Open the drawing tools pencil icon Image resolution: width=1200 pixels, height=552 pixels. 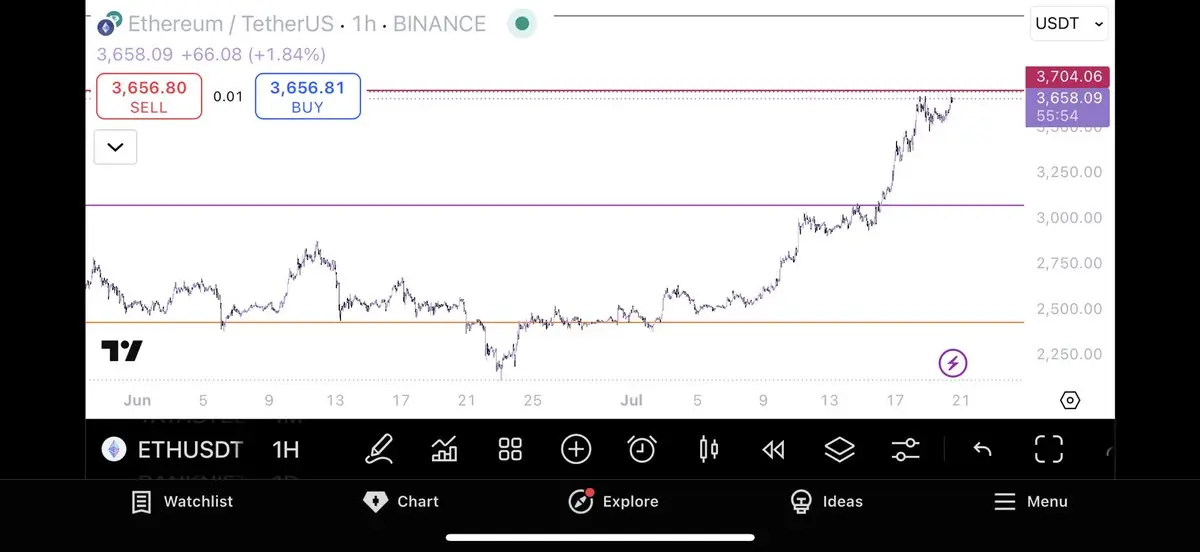point(379,449)
